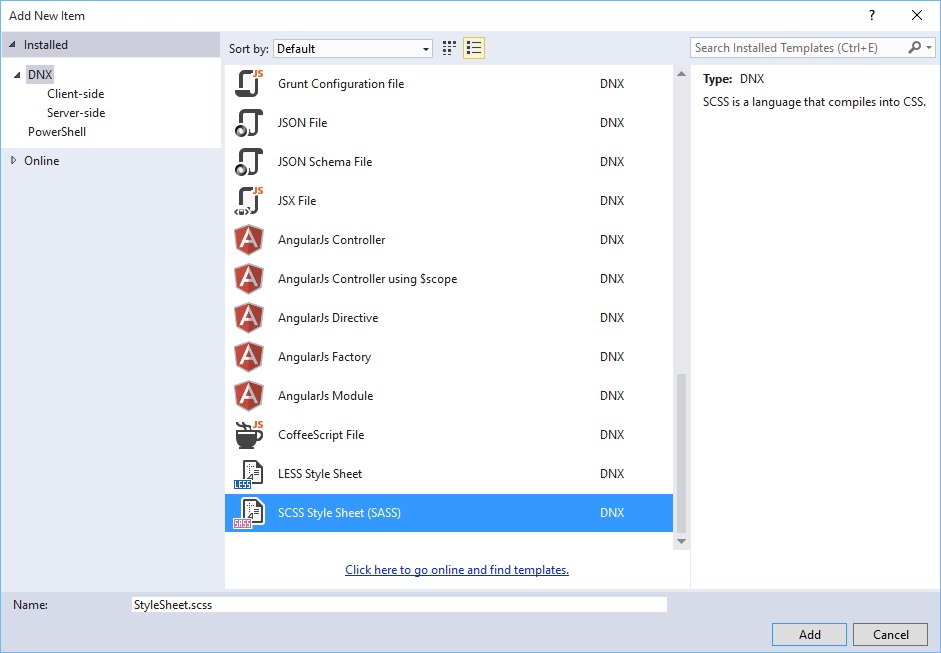Click the template list scroll down arrow
The width and height of the screenshot is (941, 653).
[681, 541]
